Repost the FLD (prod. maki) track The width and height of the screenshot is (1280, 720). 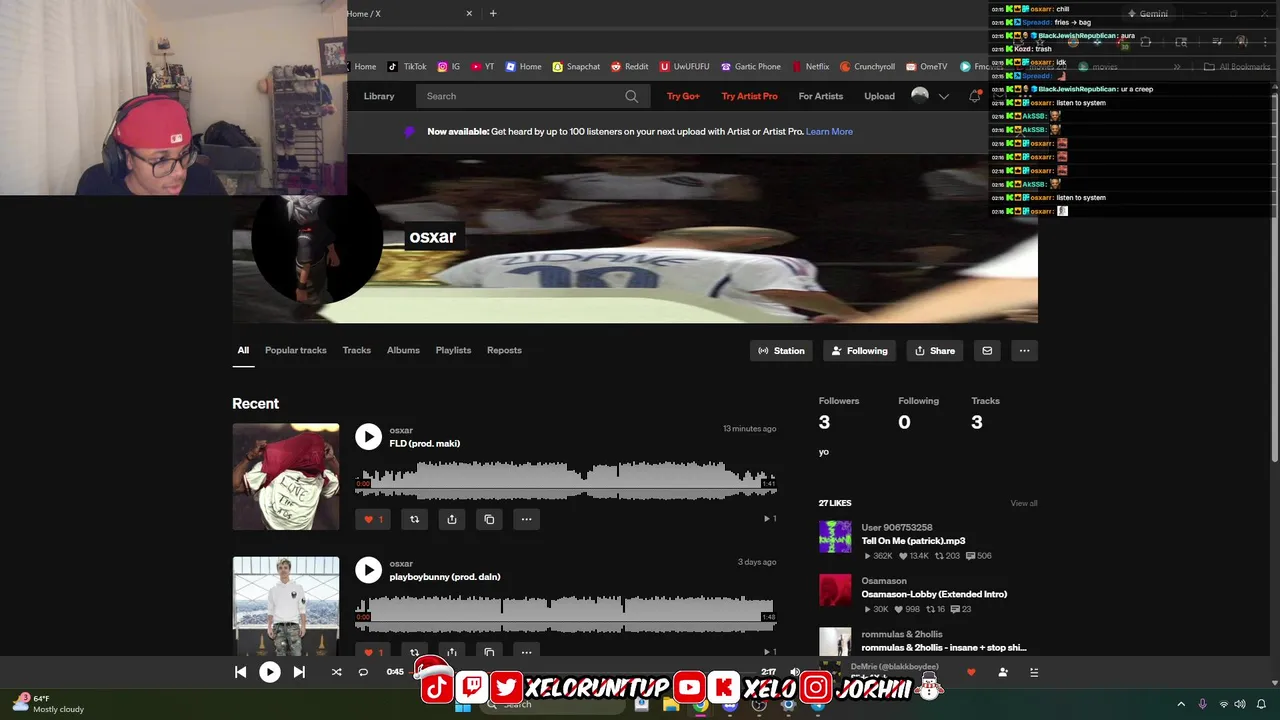click(414, 519)
